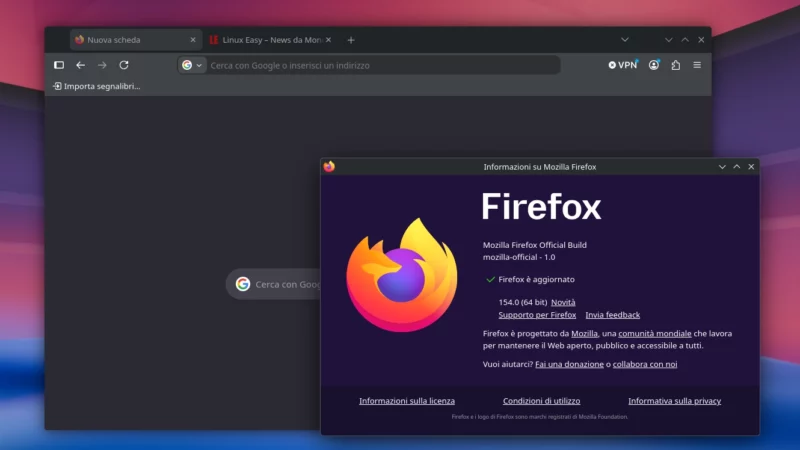Click the Cerca con Google page search box

273,284
